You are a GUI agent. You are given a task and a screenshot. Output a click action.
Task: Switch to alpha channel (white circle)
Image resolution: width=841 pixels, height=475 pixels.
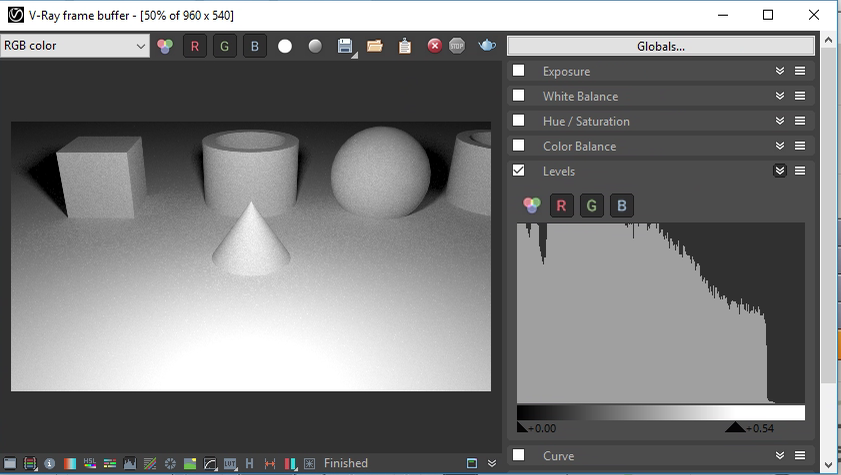coord(285,46)
